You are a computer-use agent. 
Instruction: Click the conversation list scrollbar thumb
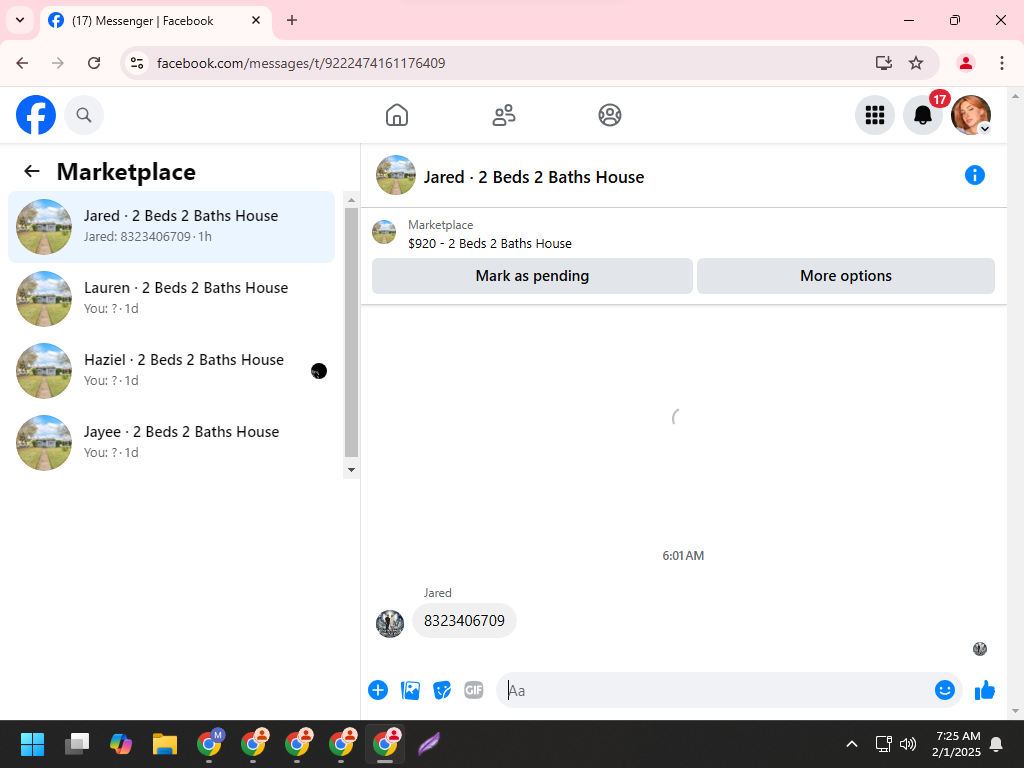click(351, 332)
